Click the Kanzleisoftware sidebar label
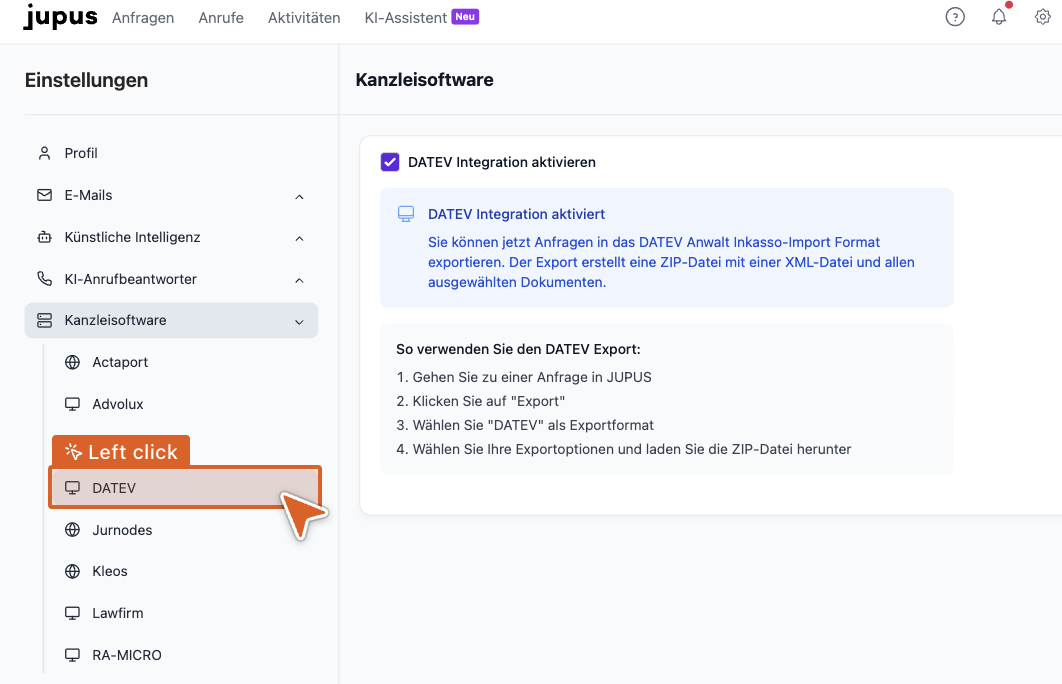This screenshot has width=1062, height=684. [x=115, y=320]
